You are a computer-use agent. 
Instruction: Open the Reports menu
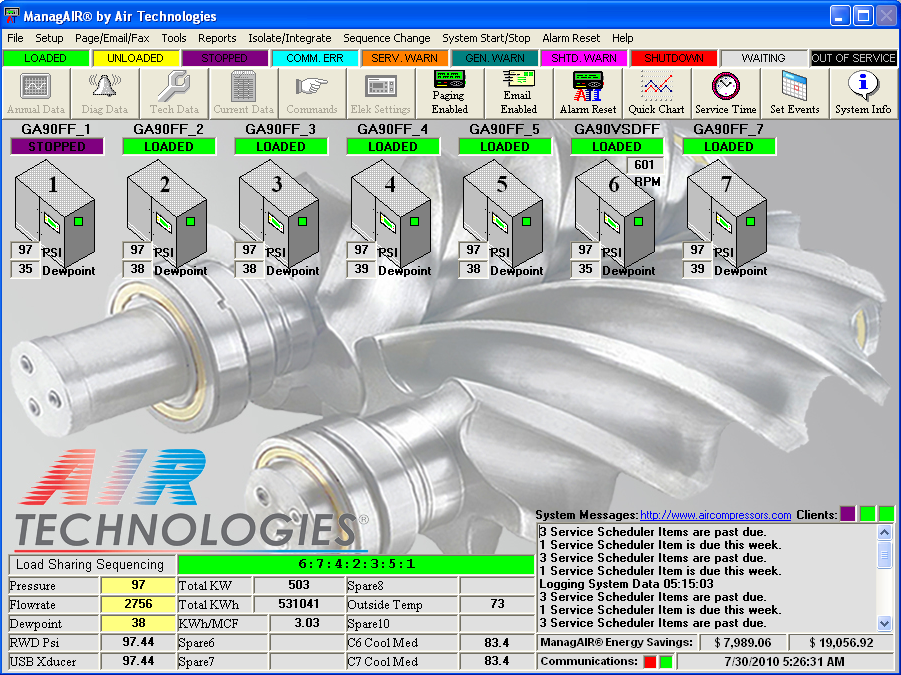click(217, 38)
